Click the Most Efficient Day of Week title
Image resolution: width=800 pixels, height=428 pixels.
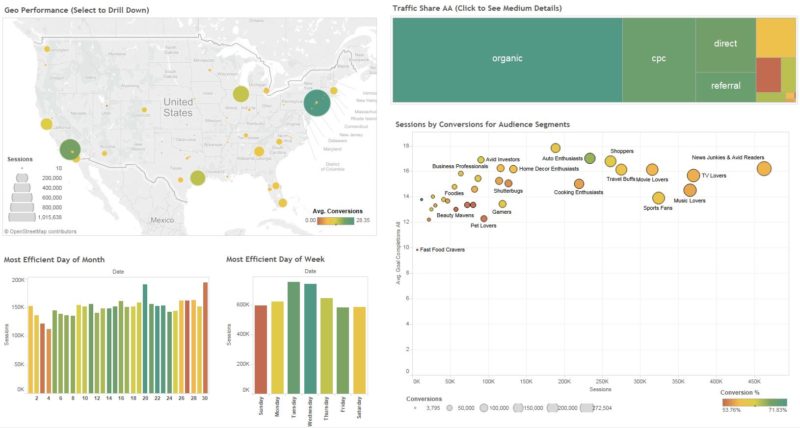275,259
